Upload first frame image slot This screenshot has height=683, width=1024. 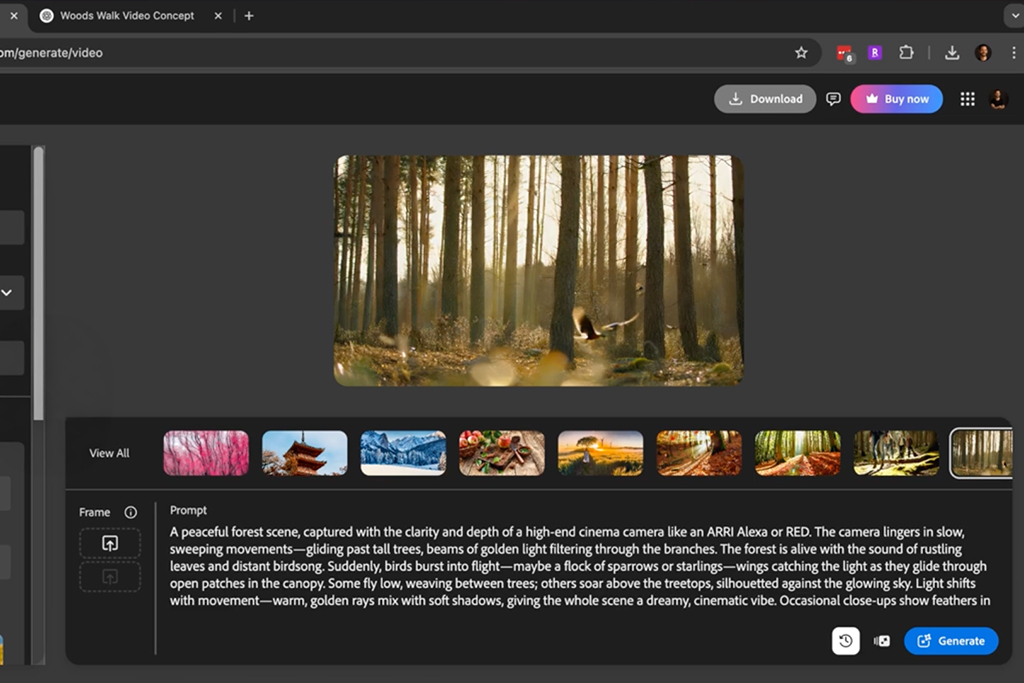pyautogui.click(x=110, y=543)
